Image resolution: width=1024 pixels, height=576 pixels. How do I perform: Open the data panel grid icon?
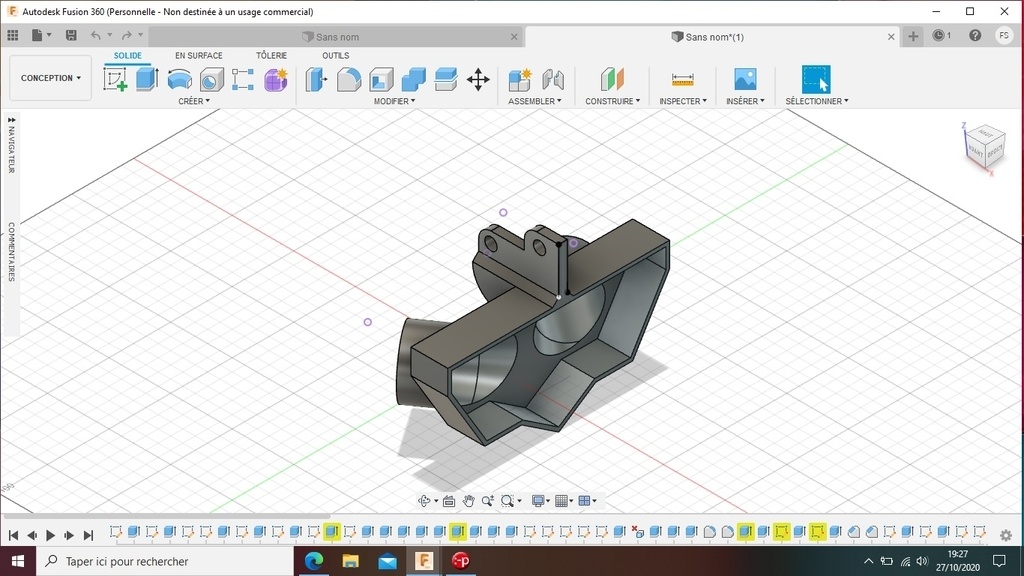point(13,35)
